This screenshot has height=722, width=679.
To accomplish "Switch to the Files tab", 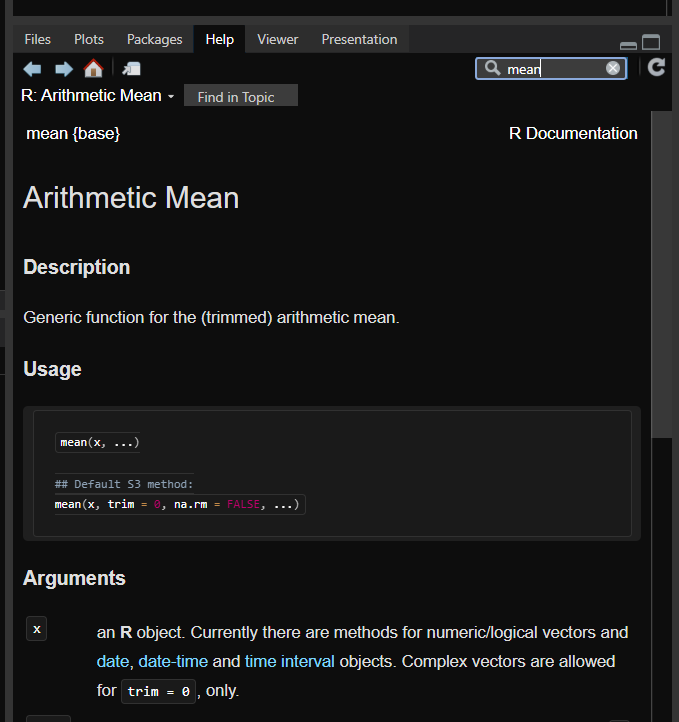I will (x=38, y=39).
